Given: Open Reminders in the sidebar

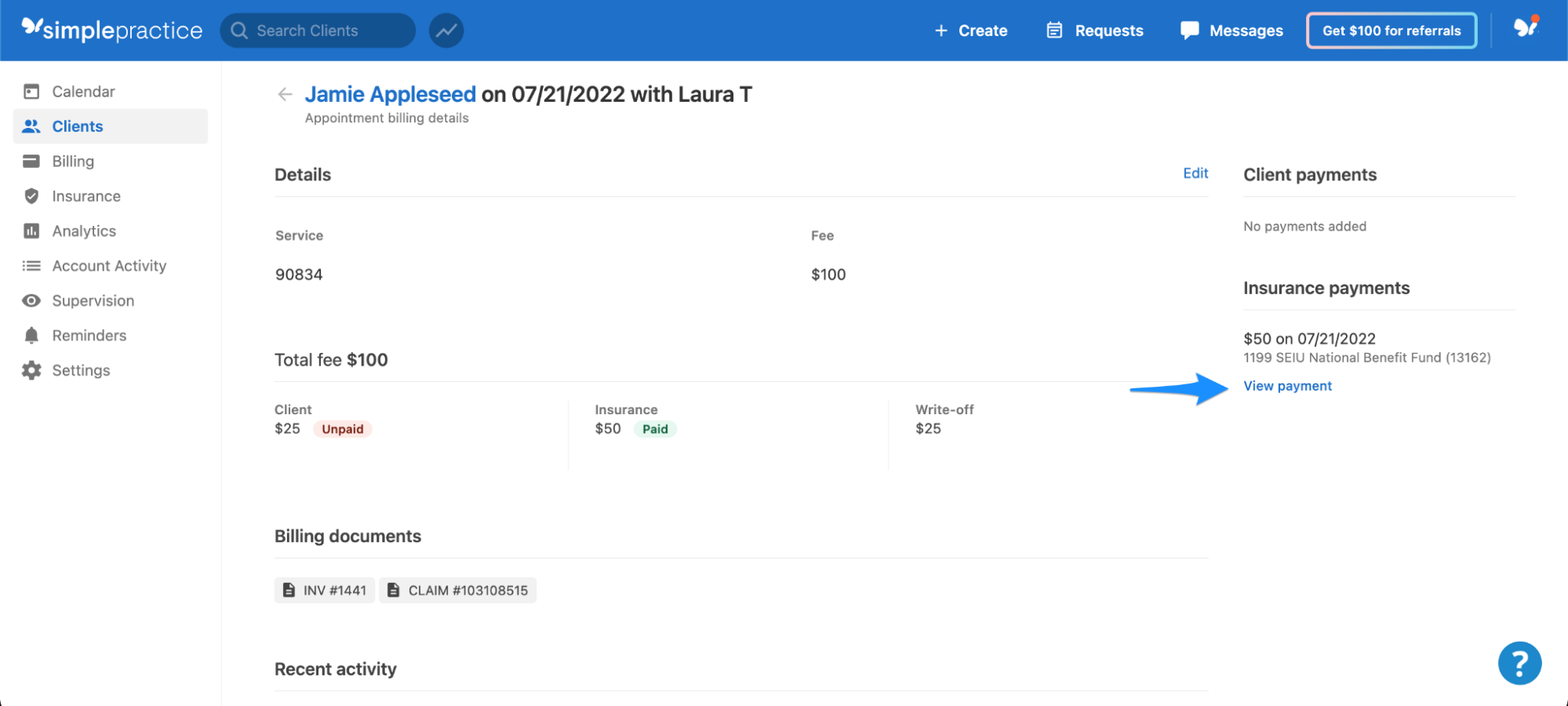Looking at the screenshot, I should point(89,335).
